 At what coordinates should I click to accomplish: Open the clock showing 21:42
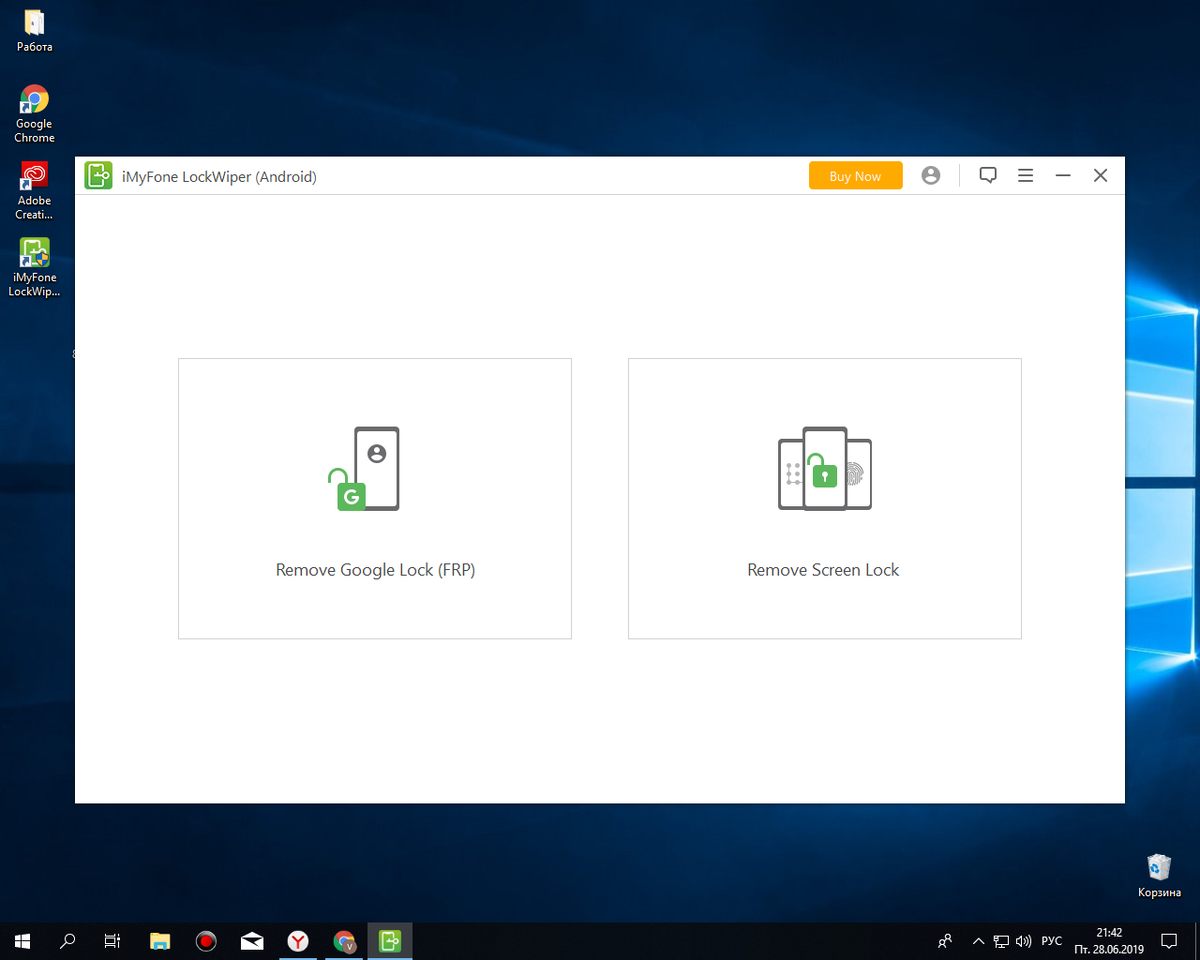[x=1108, y=941]
